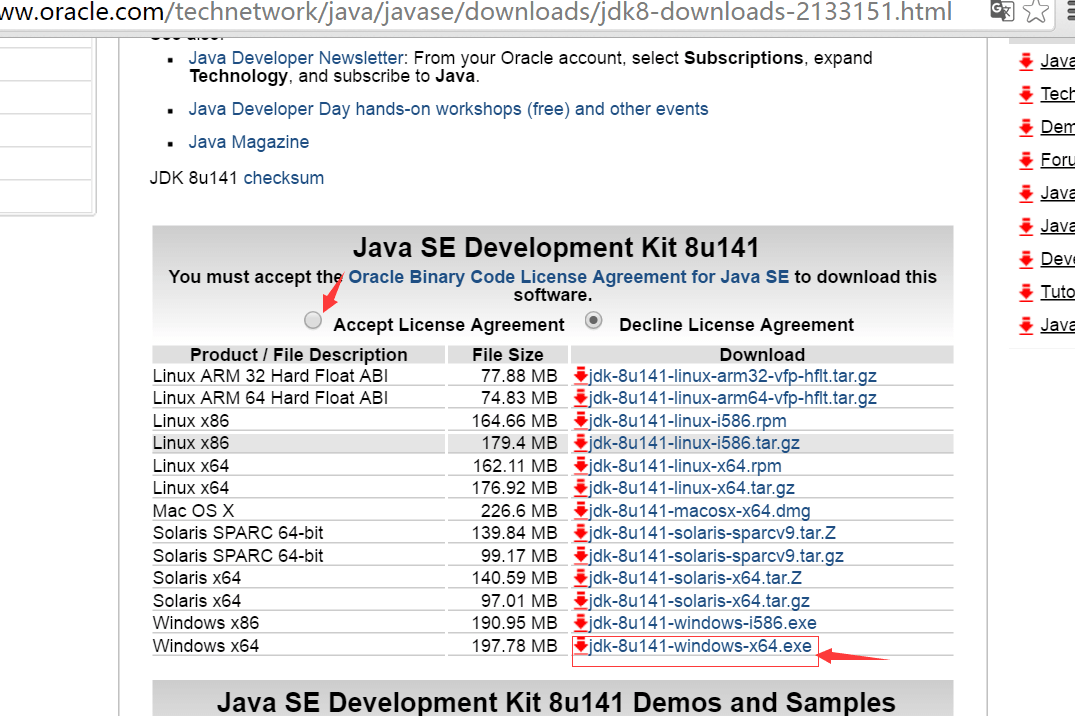Click red download arrow beside jdk-8u141-linux-x64.rpm
Screen dimensions: 1075x716
(581, 466)
